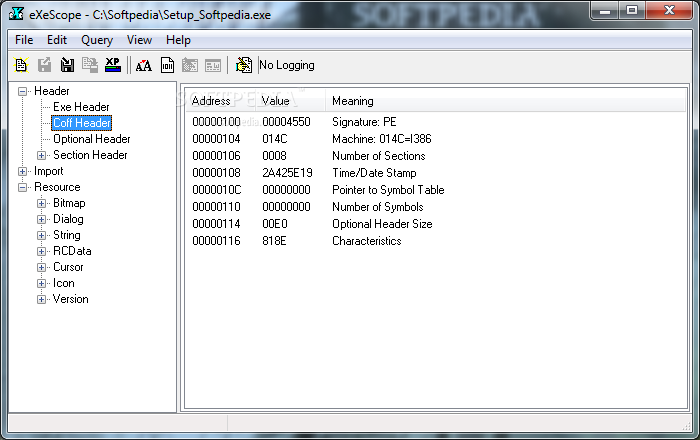
Task: Select the Section Header tree item
Action: point(90,155)
